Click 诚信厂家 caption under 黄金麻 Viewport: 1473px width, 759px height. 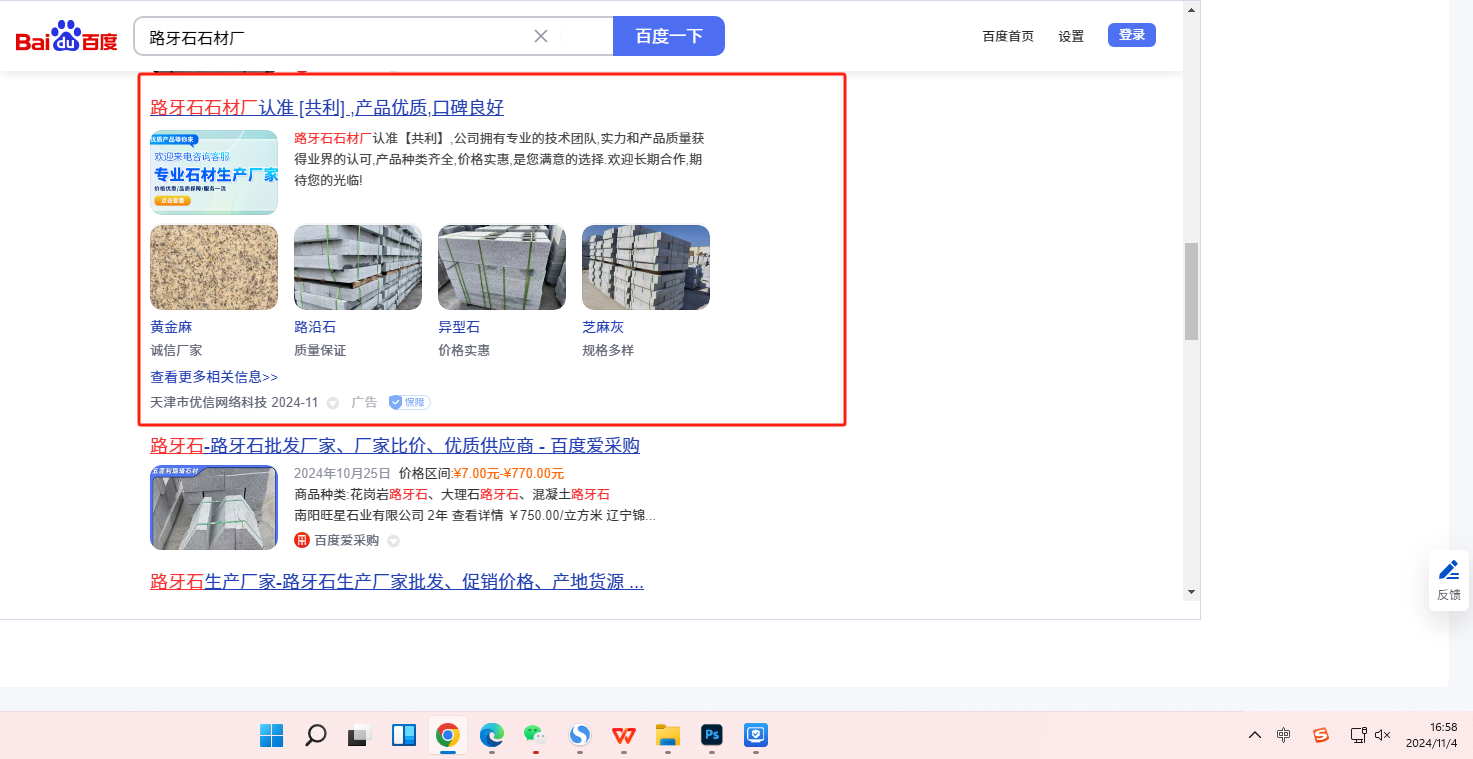(176, 350)
